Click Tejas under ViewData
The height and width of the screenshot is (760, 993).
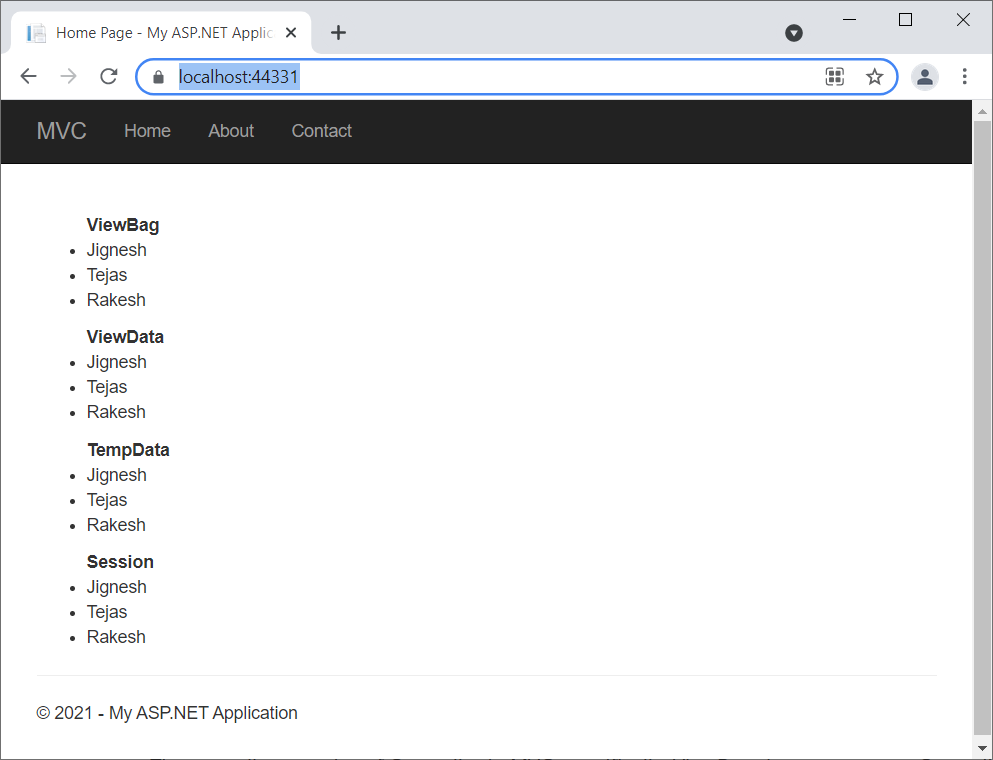[x=107, y=387]
